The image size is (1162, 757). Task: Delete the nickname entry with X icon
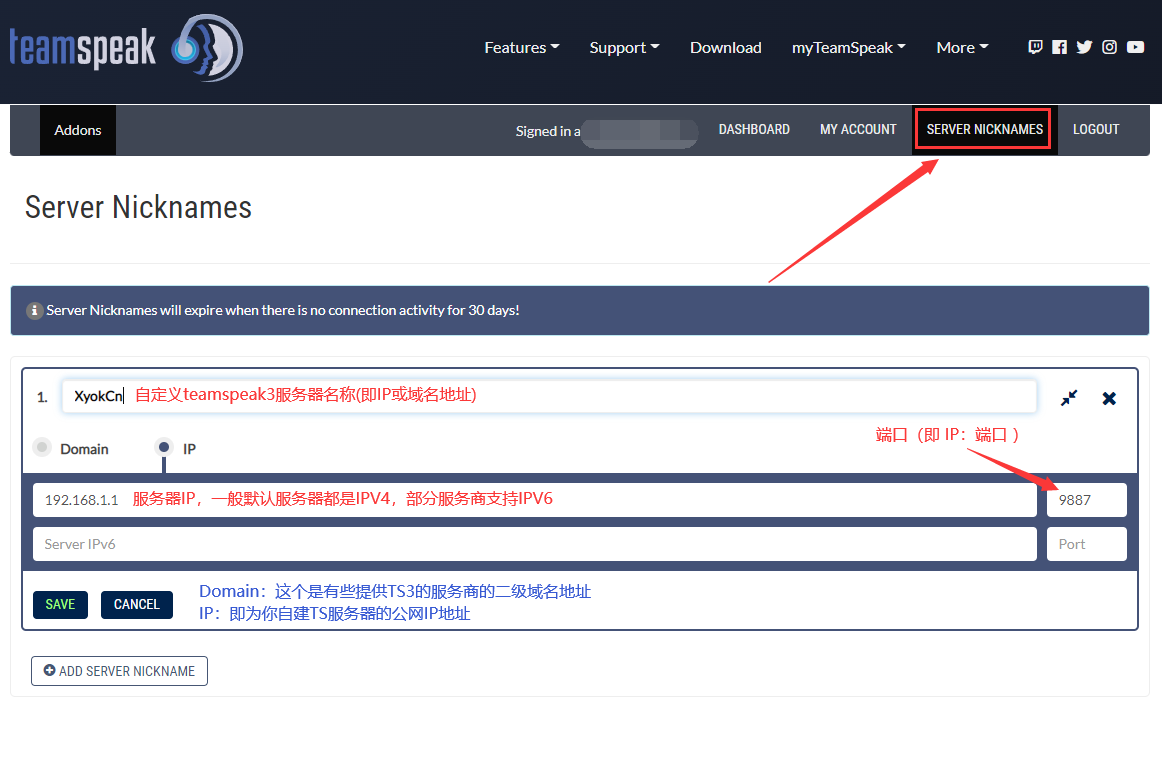1109,398
